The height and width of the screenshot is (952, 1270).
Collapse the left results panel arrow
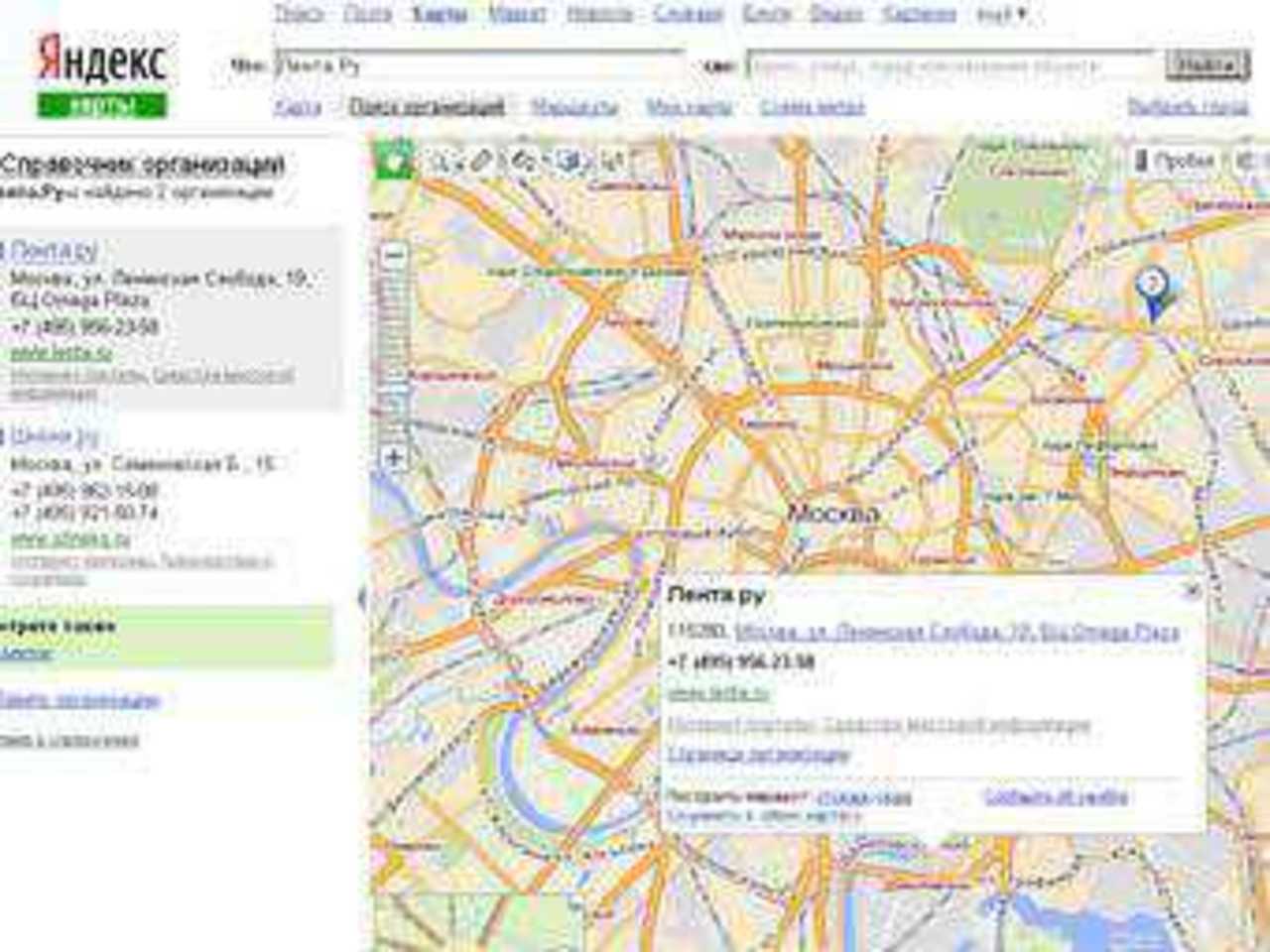pos(362,598)
